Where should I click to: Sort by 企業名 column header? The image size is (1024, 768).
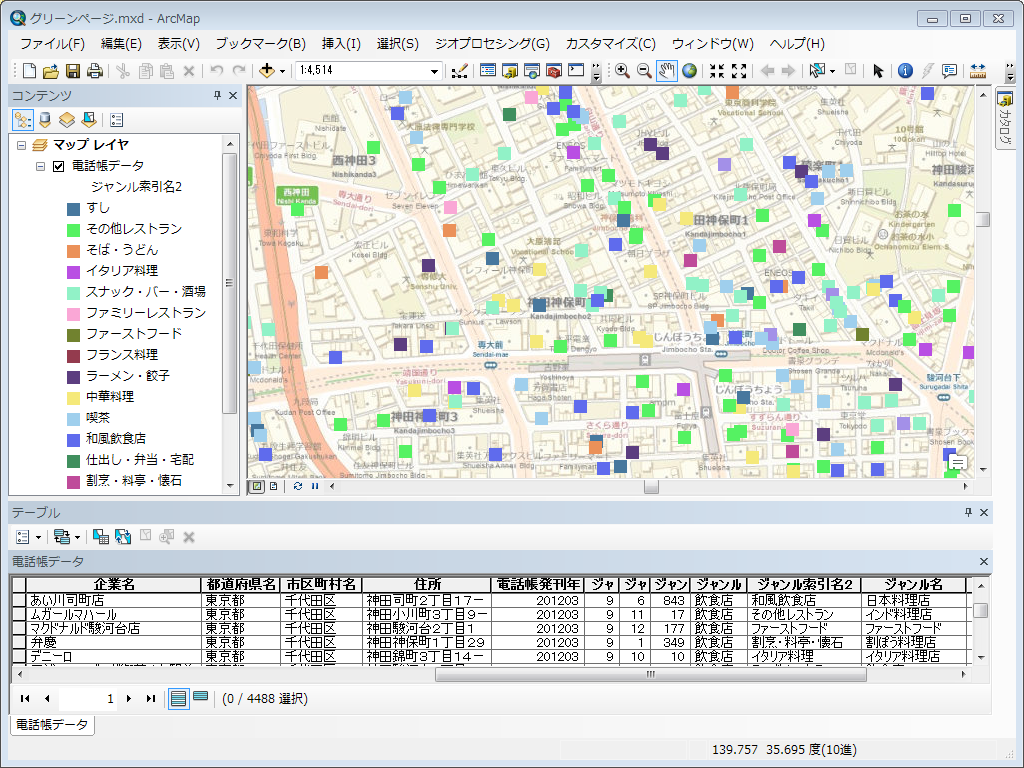coord(114,584)
